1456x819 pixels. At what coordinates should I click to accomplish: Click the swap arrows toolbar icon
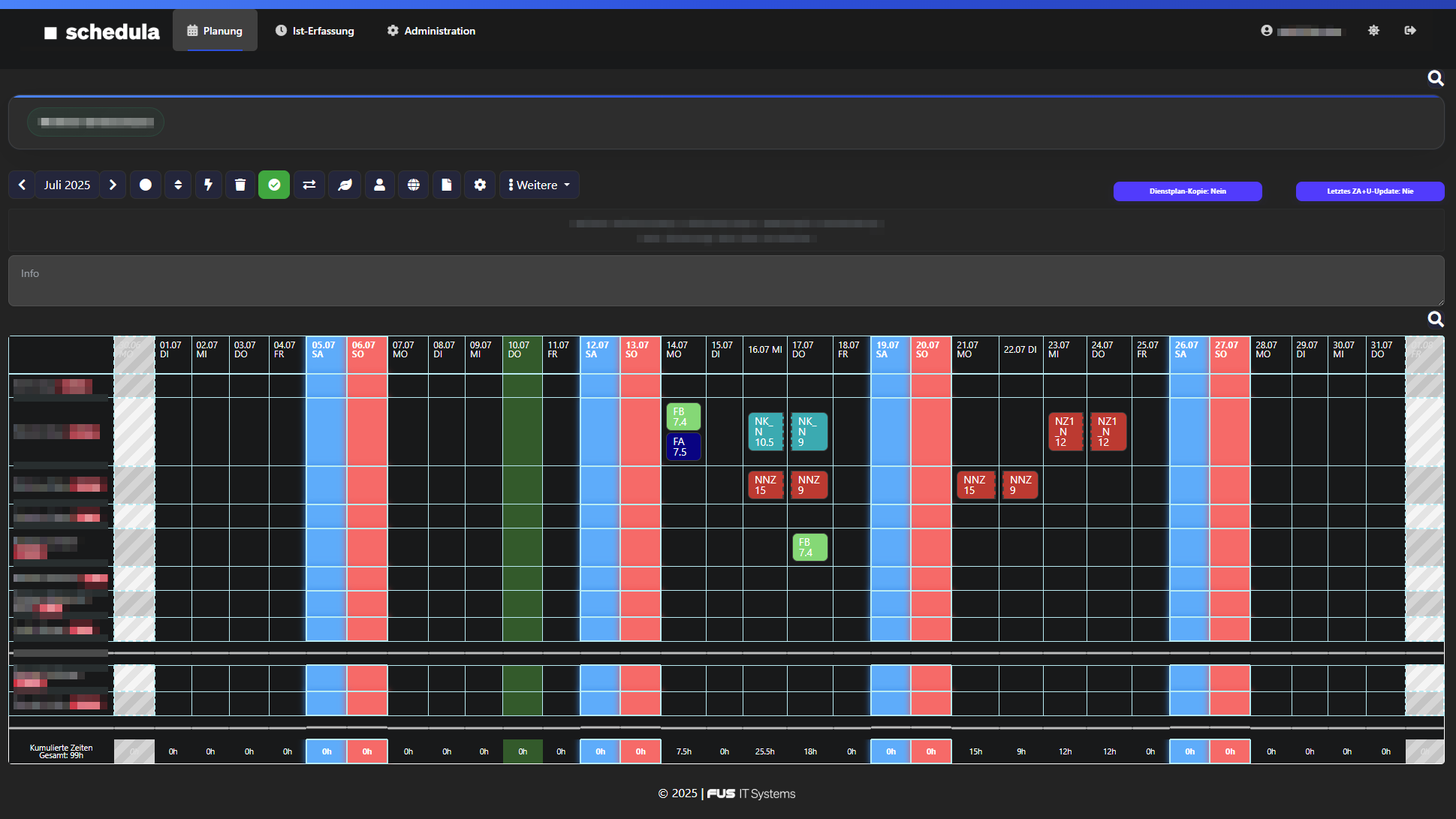309,185
